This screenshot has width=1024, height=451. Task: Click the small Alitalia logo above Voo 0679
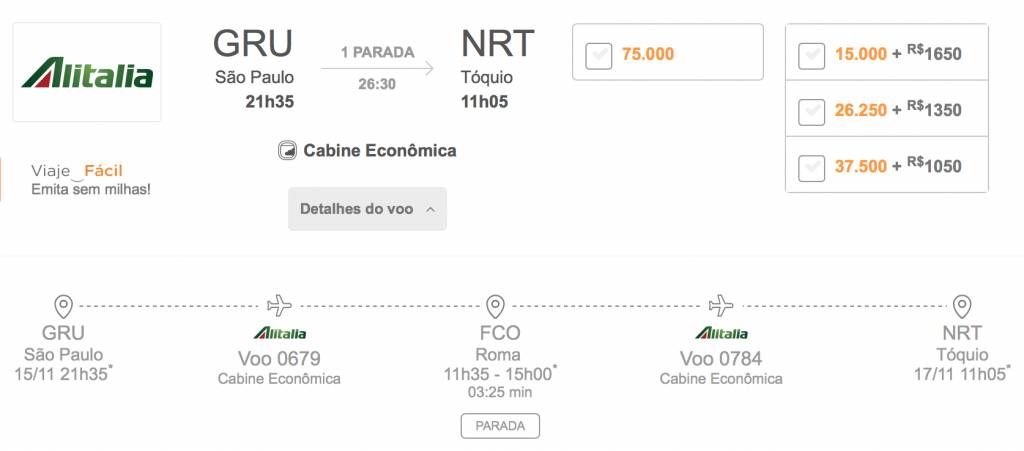280,333
